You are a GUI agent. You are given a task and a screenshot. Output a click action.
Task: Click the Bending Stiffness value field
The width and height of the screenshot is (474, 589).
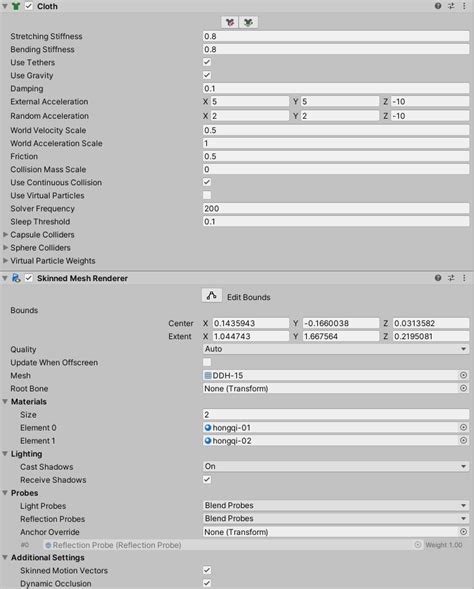click(x=336, y=50)
